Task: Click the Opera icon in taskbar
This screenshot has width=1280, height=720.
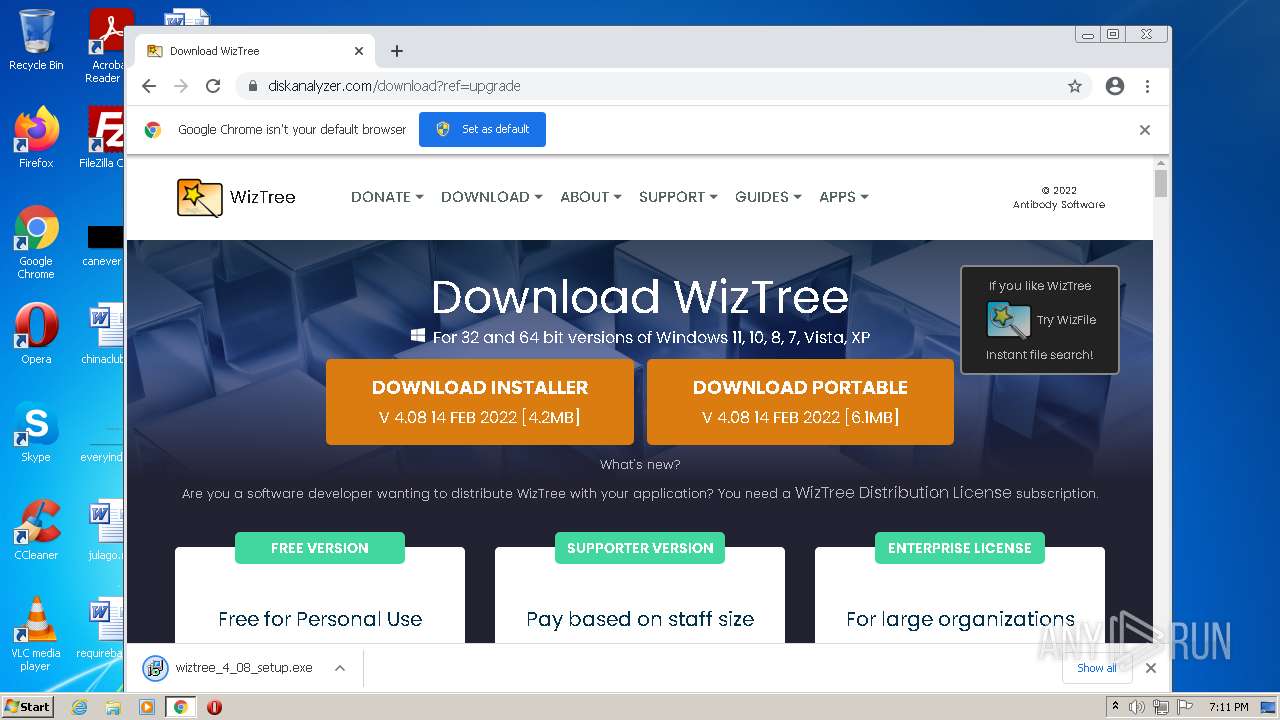Action: click(x=214, y=707)
